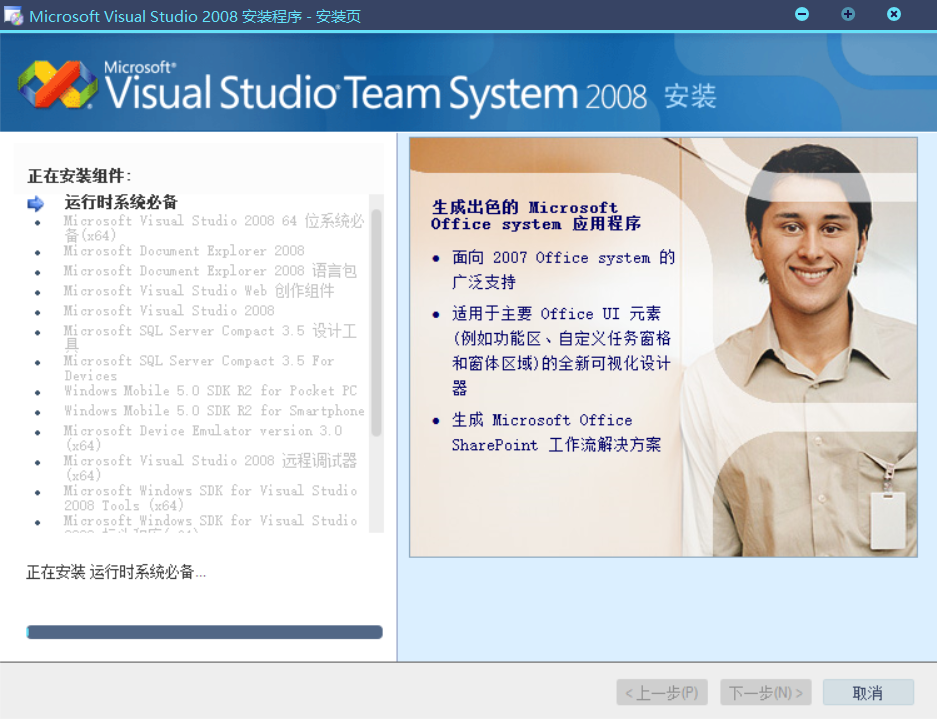Click the bullet next to Microsoft Document Explorer 2008
Viewport: 937px width, 719px height.
point(38,252)
